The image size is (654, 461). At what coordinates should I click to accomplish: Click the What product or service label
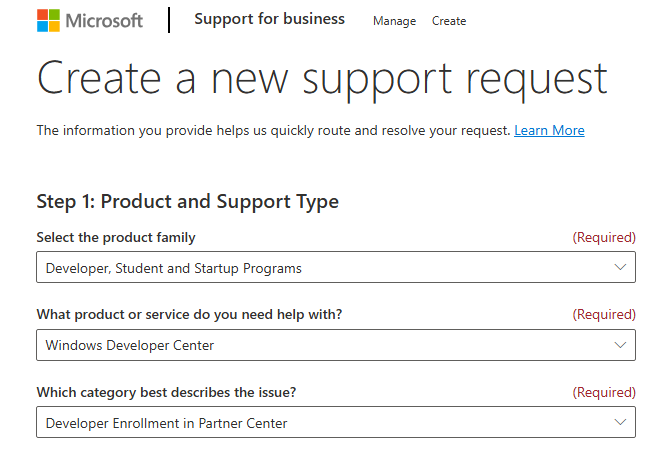click(x=189, y=314)
